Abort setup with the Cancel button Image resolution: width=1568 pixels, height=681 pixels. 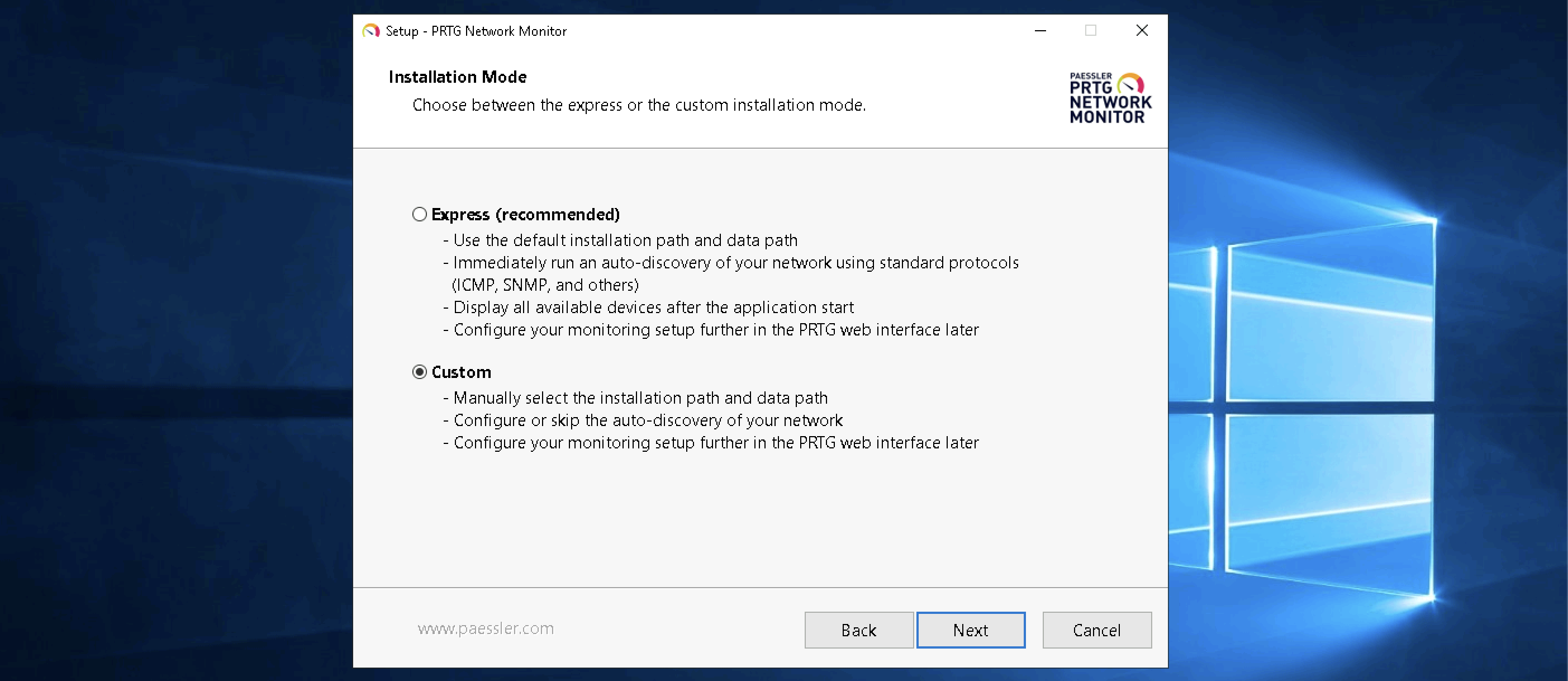click(x=1096, y=630)
